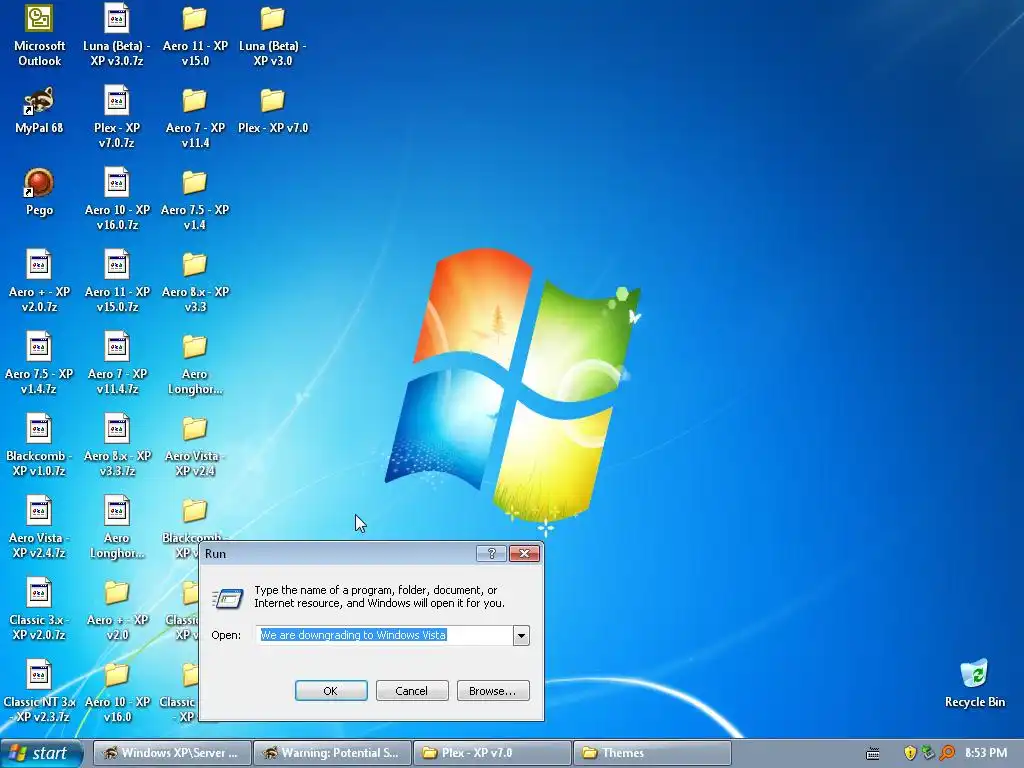Select Luna (Beta) - XP v3.0.7z file
1024x768 pixels.
117,35
